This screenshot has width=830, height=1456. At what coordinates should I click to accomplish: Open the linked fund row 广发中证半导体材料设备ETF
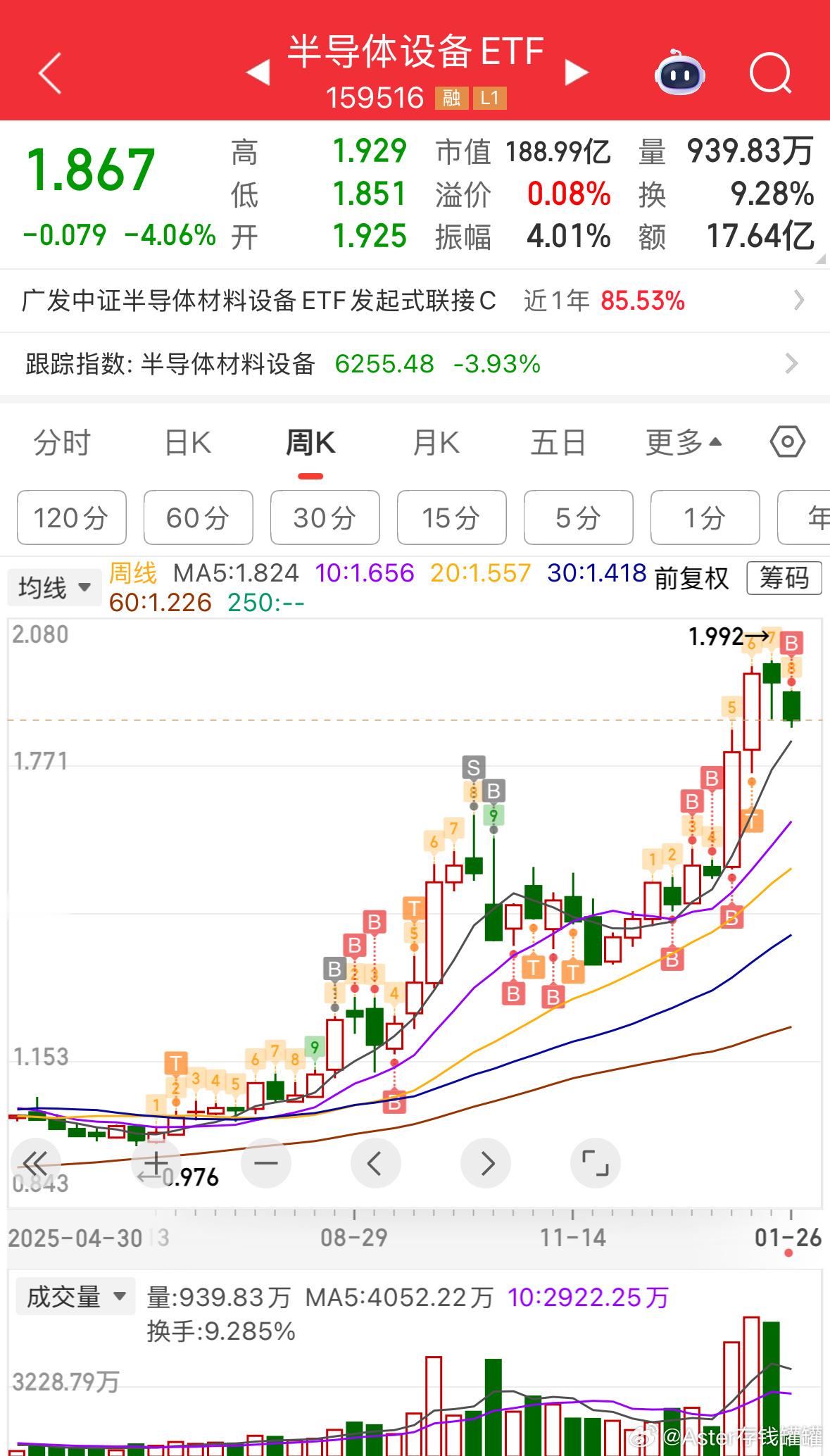(x=415, y=301)
